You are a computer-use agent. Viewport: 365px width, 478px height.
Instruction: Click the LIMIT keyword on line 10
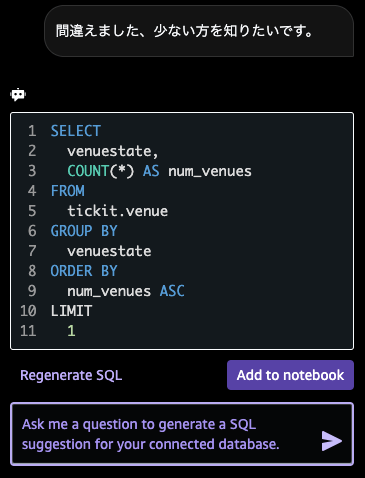click(x=71, y=311)
